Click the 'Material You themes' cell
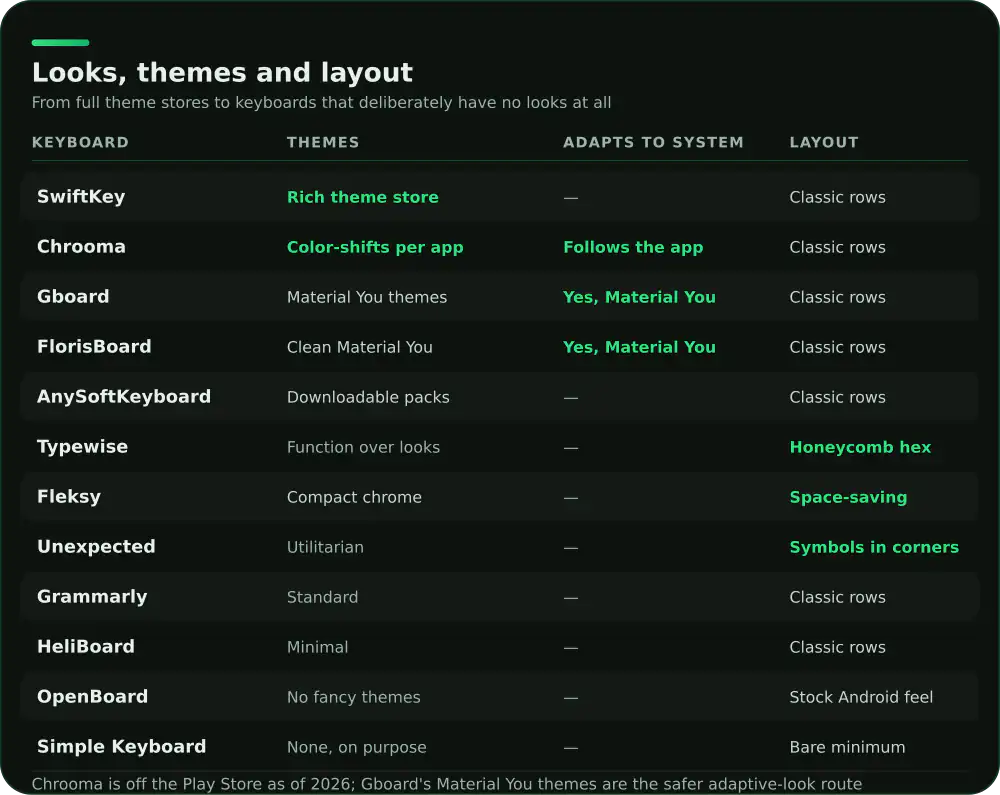The width and height of the screenshot is (1000, 795). click(367, 297)
